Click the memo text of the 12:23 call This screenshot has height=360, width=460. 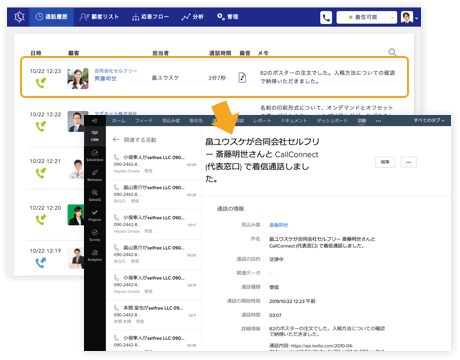pyautogui.click(x=327, y=77)
